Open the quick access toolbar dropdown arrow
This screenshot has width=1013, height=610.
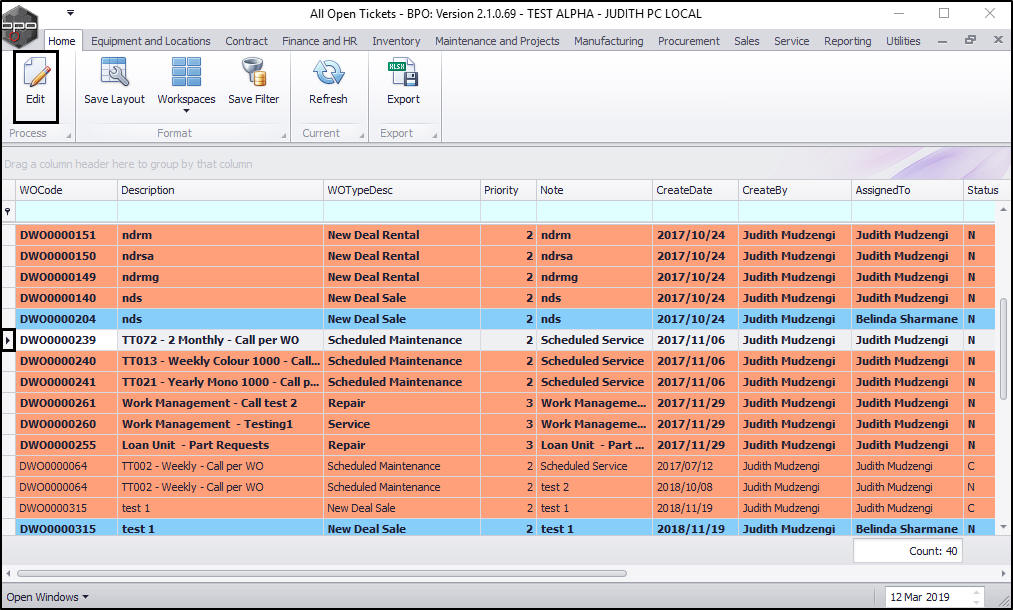pos(70,13)
